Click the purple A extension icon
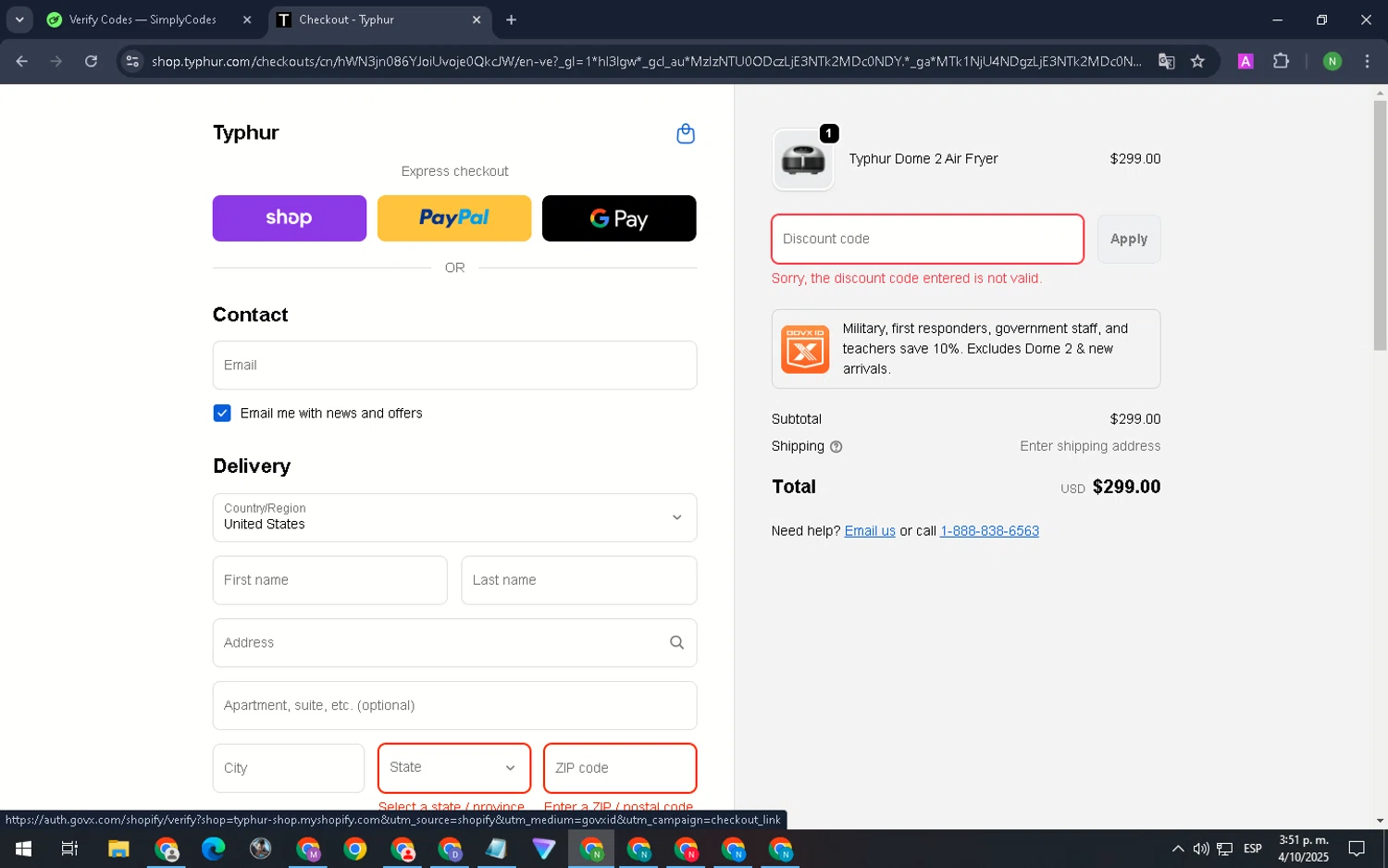 (1245, 61)
